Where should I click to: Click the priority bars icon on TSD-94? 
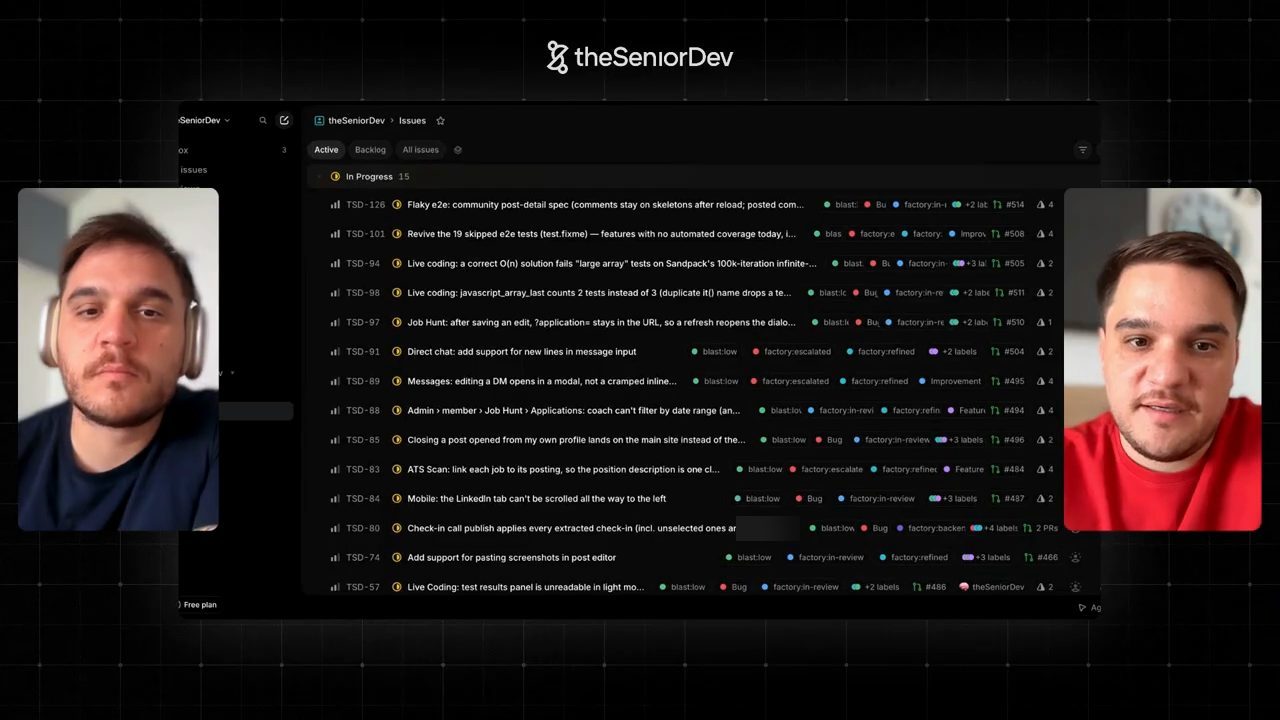point(335,264)
